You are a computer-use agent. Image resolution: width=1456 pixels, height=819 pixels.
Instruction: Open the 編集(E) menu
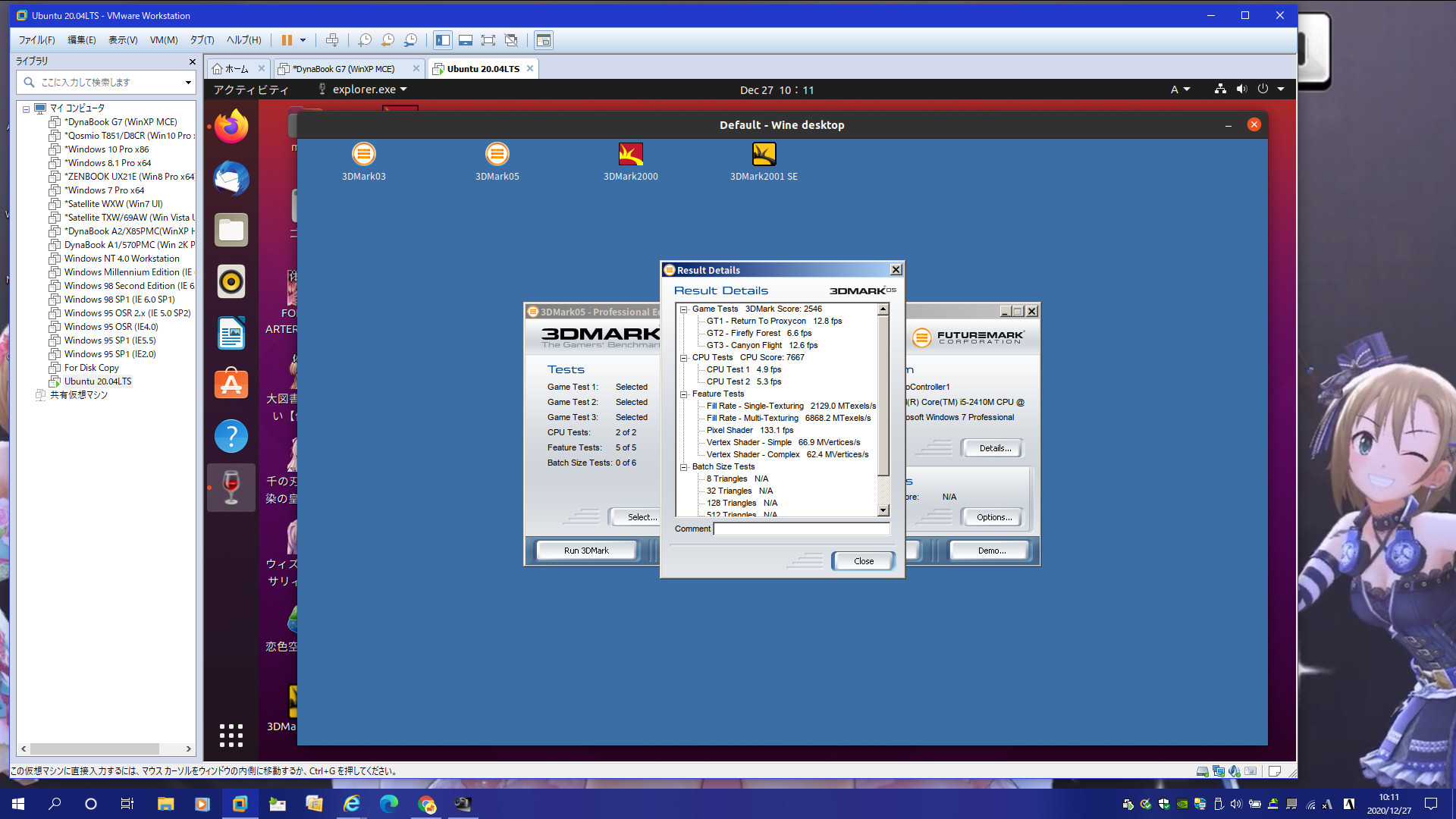tap(82, 40)
